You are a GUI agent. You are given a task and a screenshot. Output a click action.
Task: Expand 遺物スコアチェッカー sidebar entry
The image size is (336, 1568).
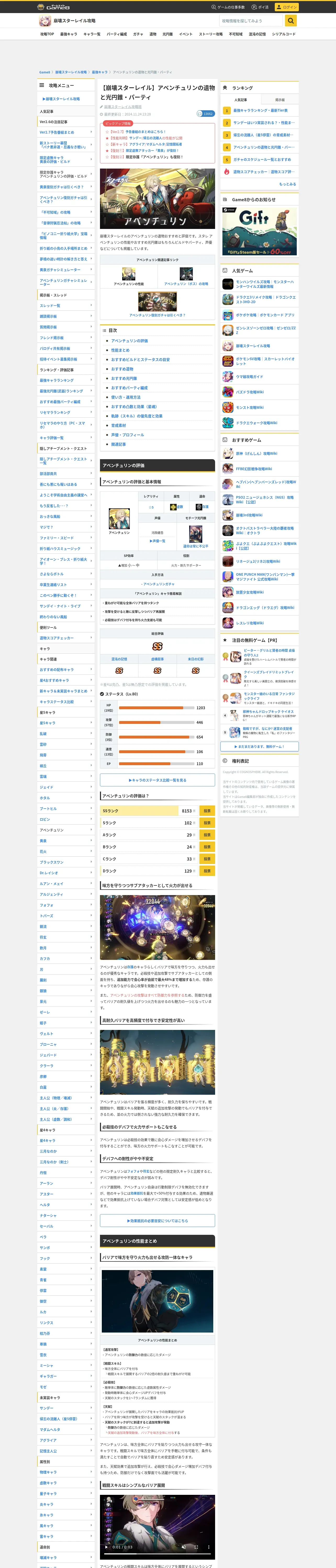(x=66, y=638)
